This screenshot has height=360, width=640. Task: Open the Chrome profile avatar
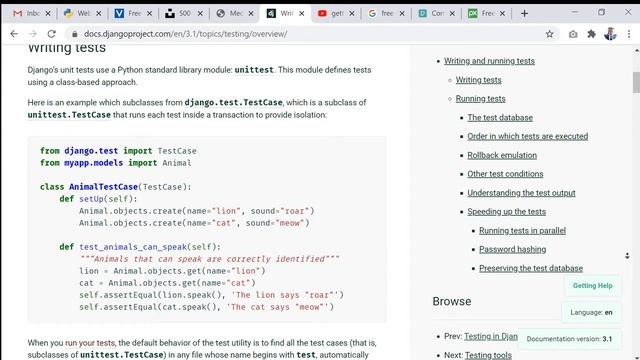coord(610,34)
